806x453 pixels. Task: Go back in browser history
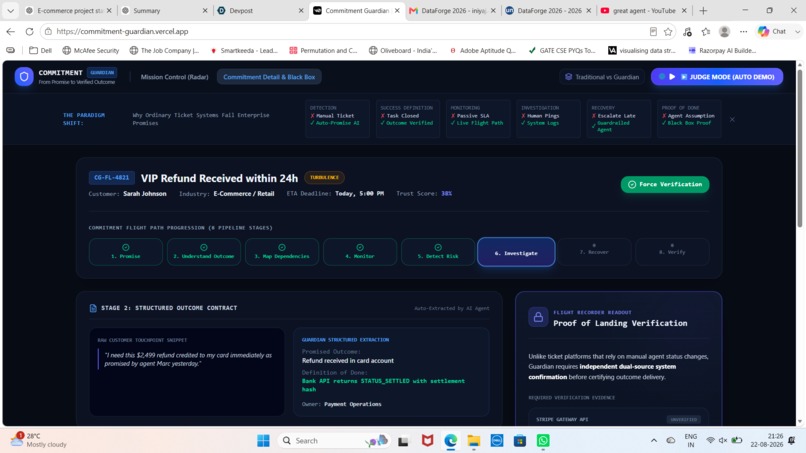(x=11, y=31)
